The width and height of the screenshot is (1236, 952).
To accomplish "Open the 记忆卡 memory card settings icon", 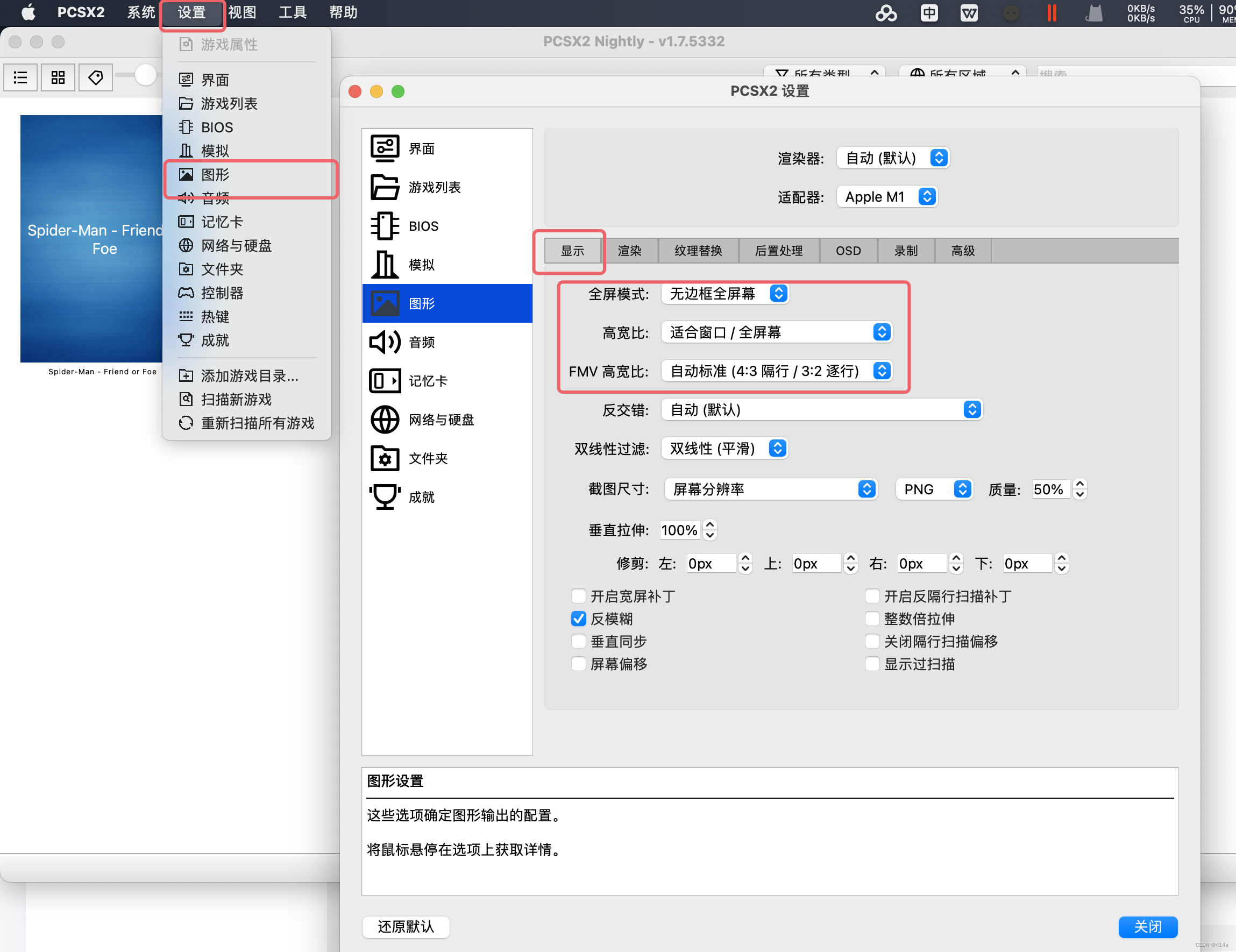I will tap(385, 380).
